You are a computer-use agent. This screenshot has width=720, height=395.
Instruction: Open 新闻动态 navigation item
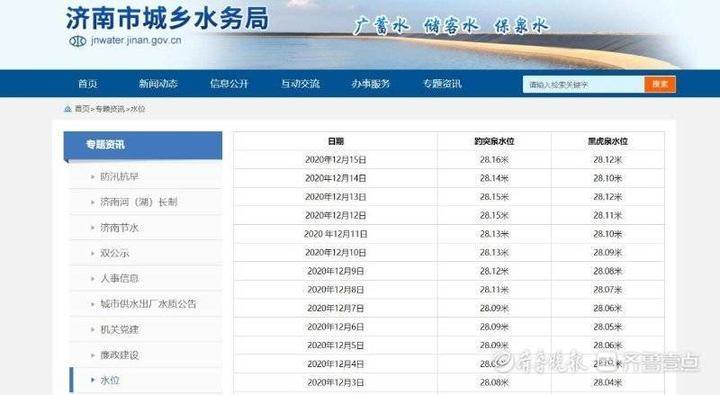click(158, 84)
